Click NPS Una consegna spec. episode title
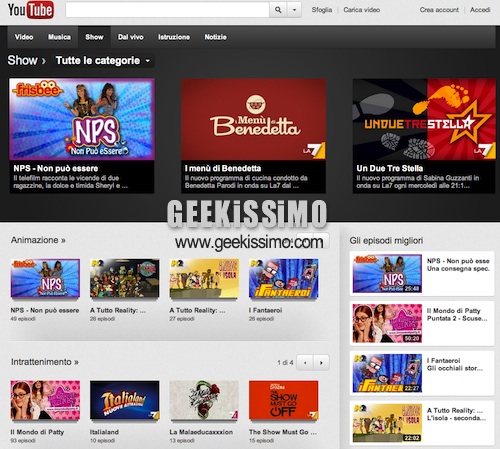Screen dimensions: 500x449 (458, 265)
